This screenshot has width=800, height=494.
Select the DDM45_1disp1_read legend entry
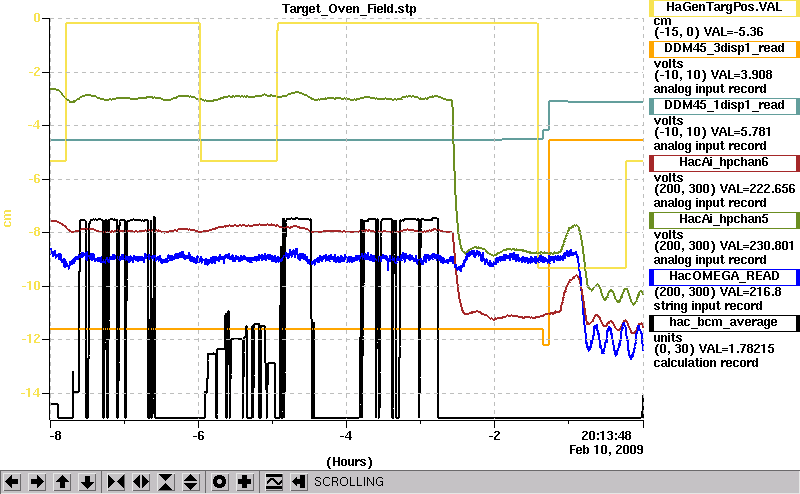click(x=724, y=106)
